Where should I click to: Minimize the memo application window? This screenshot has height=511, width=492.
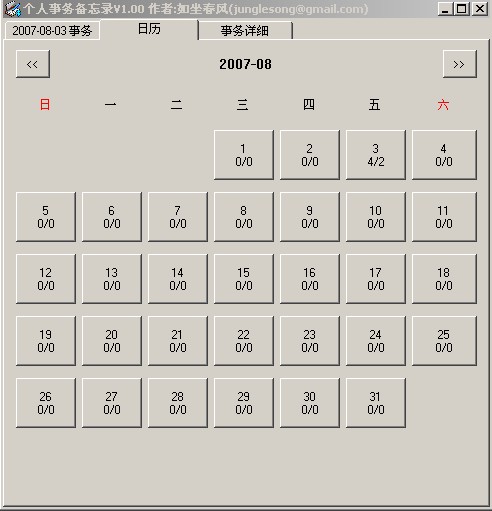point(446,9)
